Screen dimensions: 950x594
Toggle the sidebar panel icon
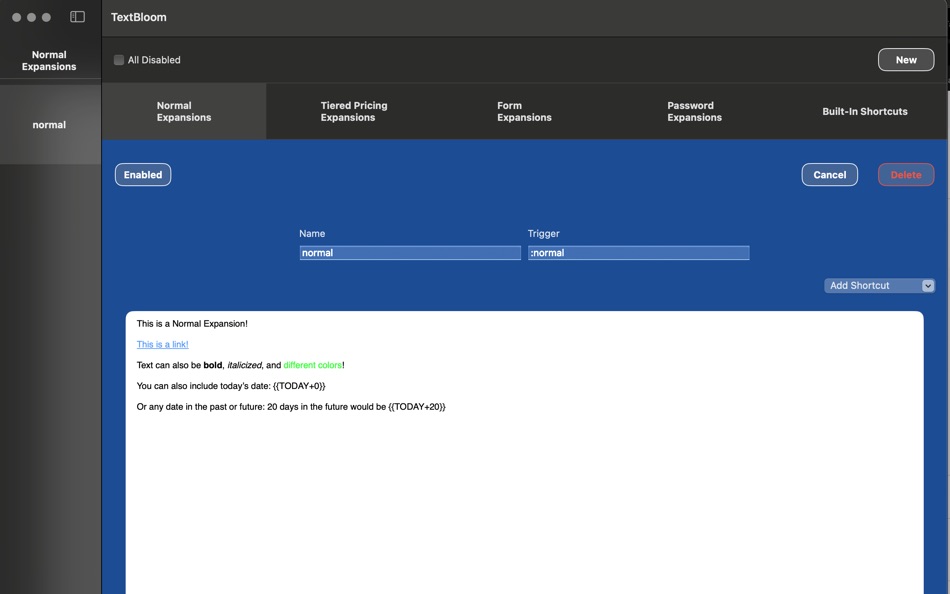pyautogui.click(x=78, y=17)
